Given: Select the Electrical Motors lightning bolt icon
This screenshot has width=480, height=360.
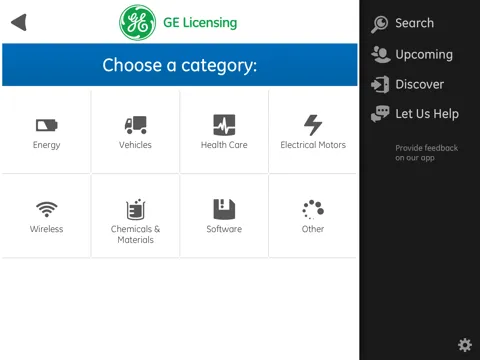Looking at the screenshot, I should (313, 125).
